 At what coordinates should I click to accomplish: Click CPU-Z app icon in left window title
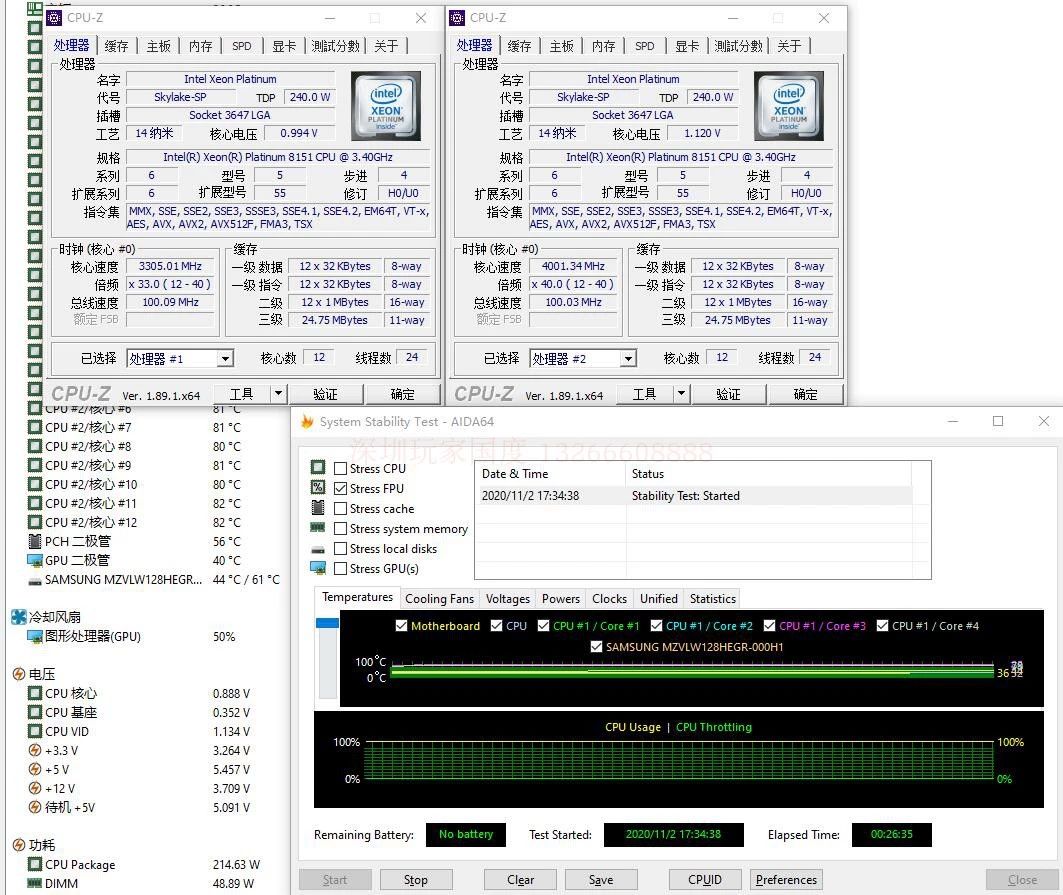(55, 18)
